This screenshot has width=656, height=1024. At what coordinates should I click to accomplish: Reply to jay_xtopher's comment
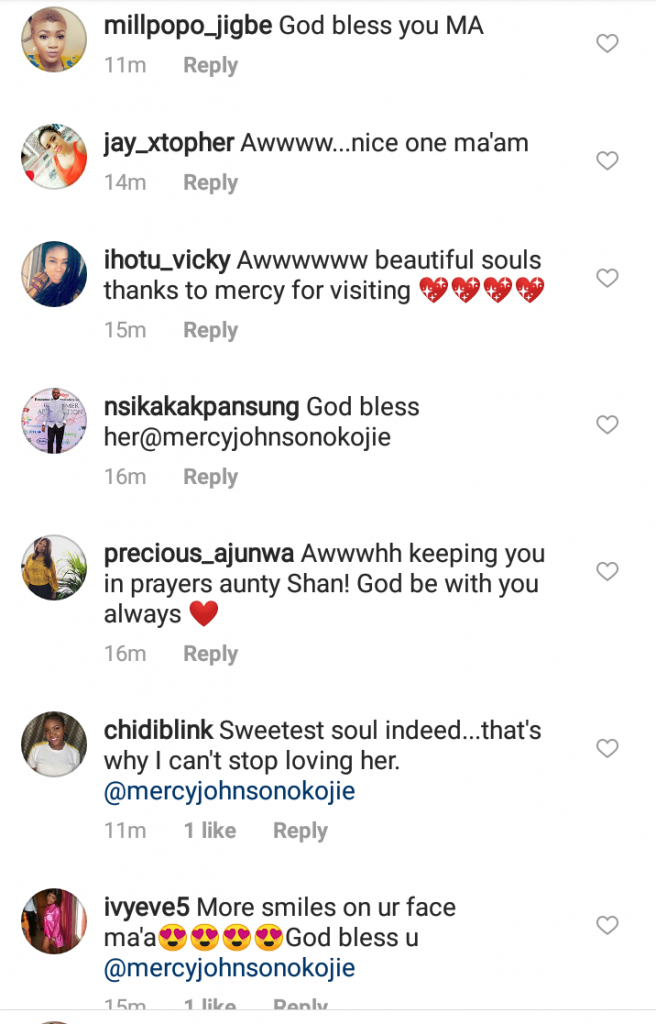pyautogui.click(x=210, y=183)
